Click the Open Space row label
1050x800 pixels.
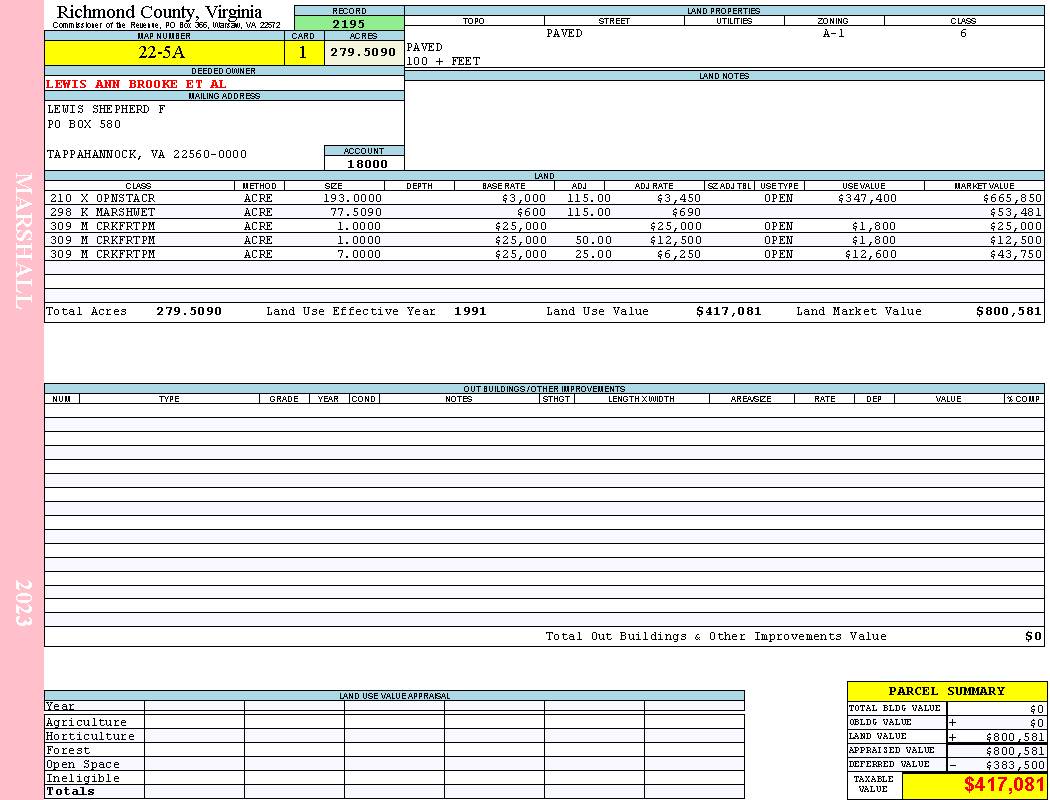click(82, 765)
